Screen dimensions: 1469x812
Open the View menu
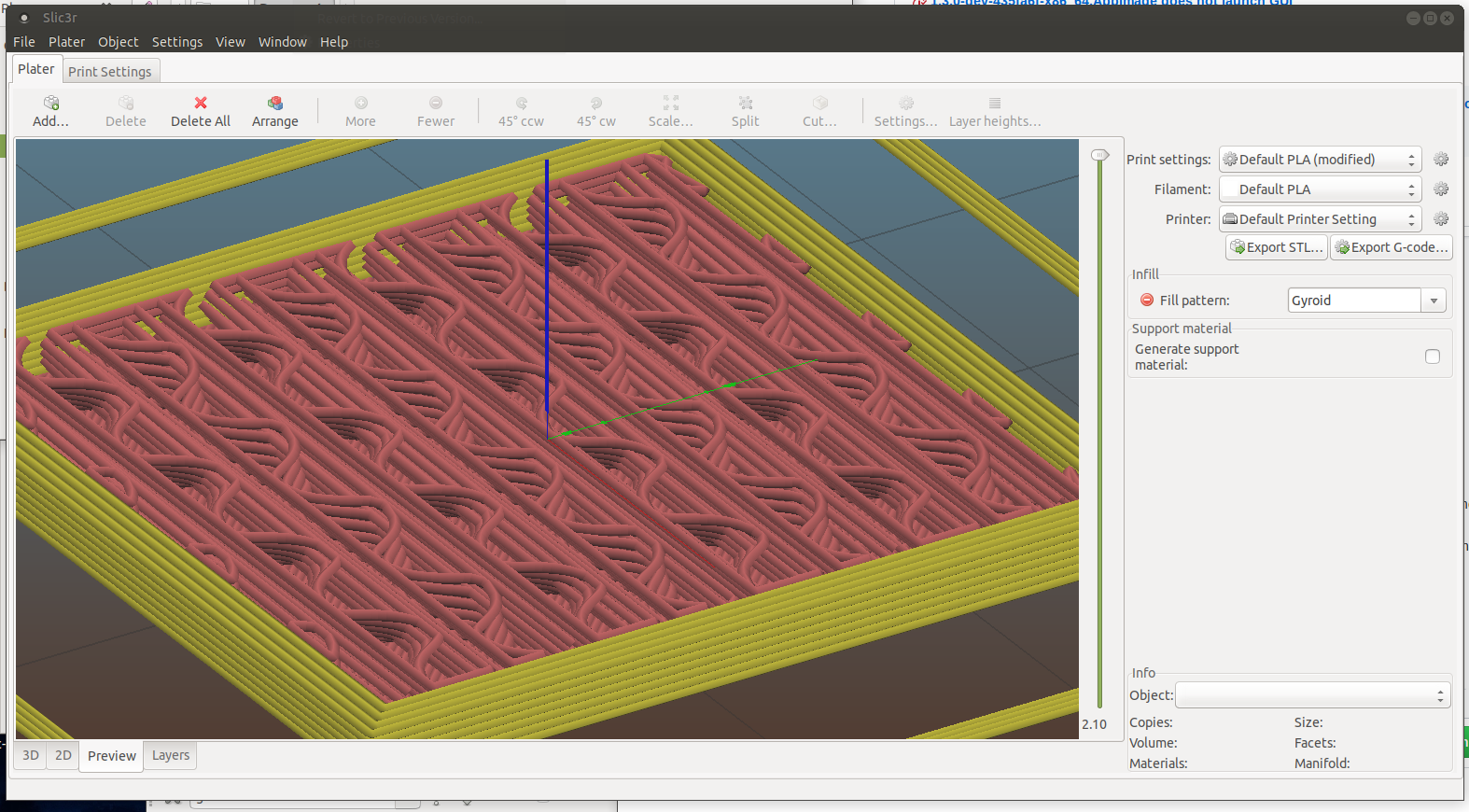pyautogui.click(x=231, y=42)
